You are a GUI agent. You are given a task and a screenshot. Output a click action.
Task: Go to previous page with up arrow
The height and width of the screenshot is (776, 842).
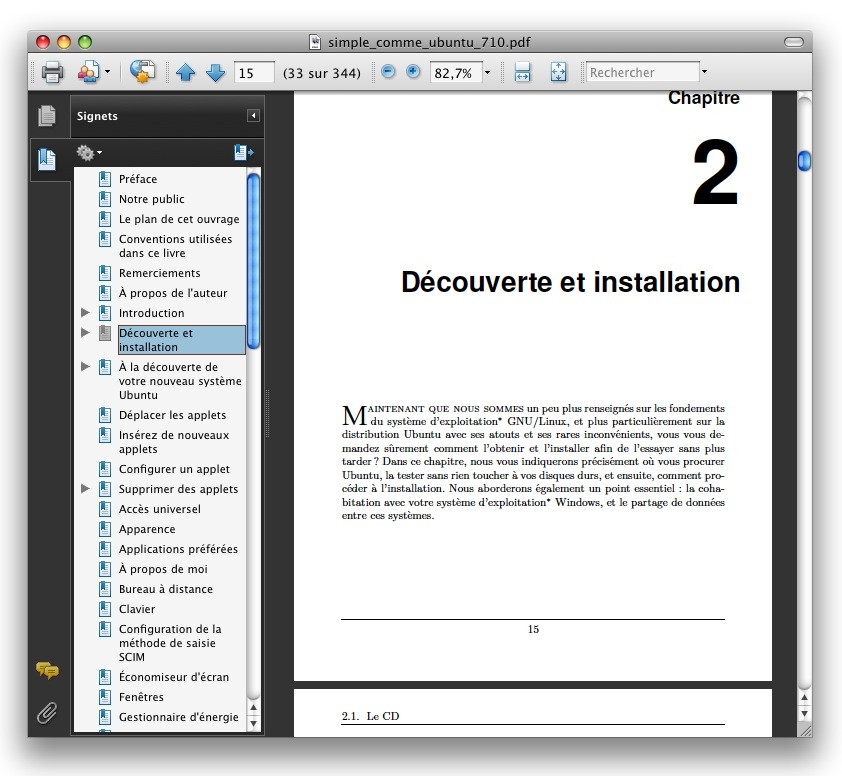point(186,72)
